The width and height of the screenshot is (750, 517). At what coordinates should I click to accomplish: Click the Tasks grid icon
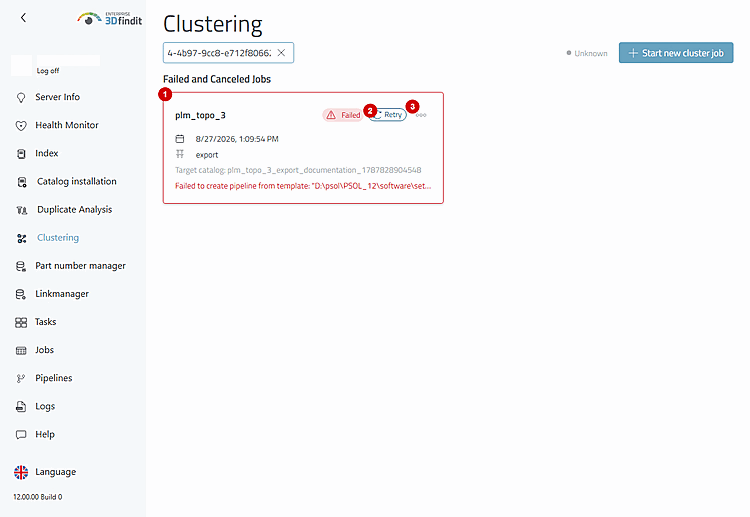[x=21, y=322]
